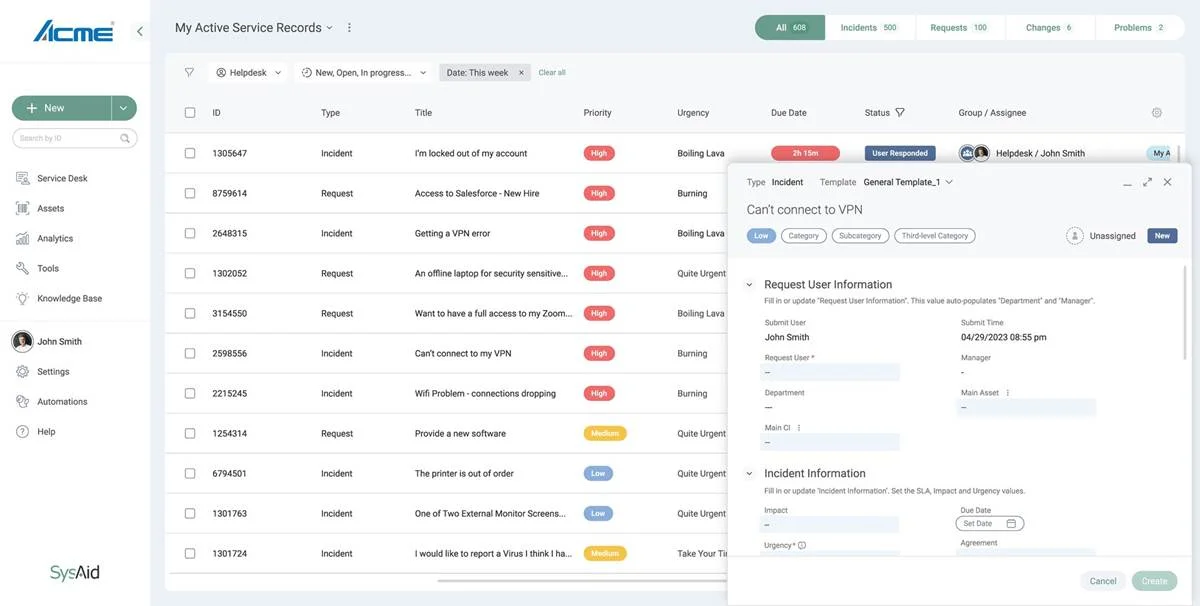Open Service Desk sidebar icon
Screen dimensions: 1200x606
22,178
